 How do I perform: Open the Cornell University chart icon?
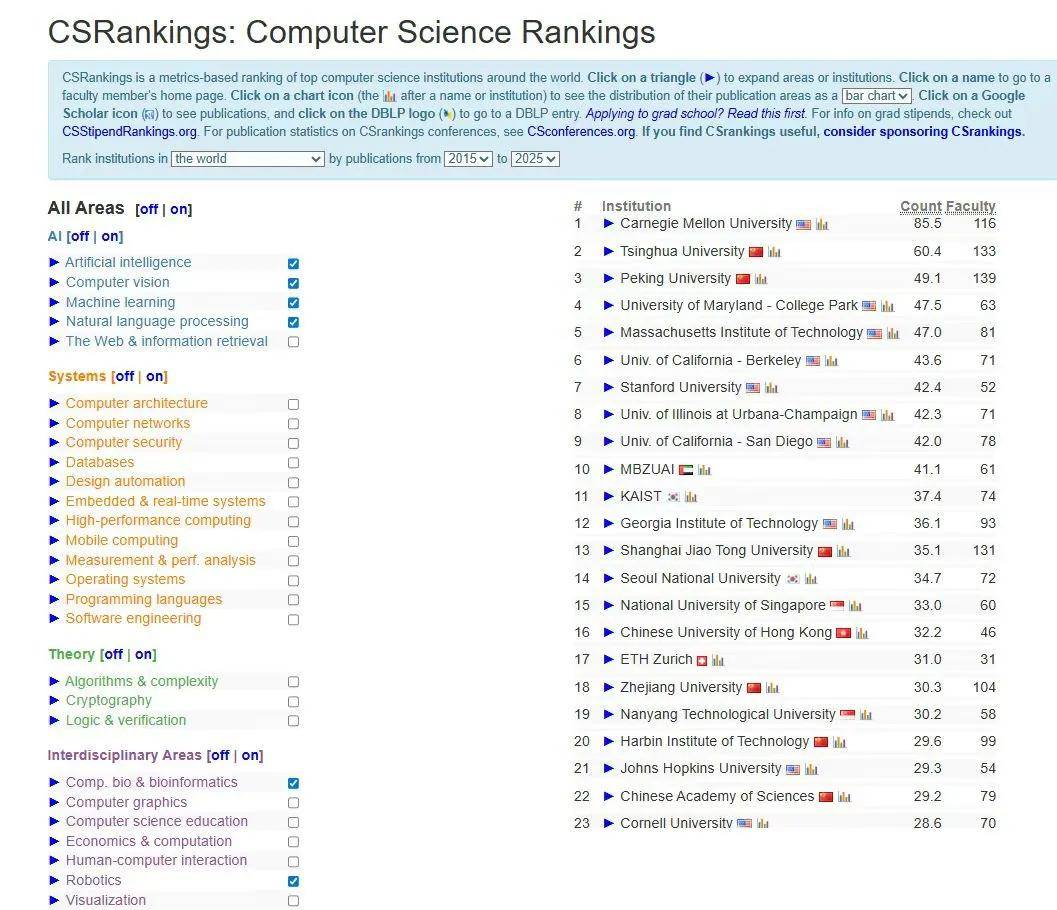pos(763,824)
